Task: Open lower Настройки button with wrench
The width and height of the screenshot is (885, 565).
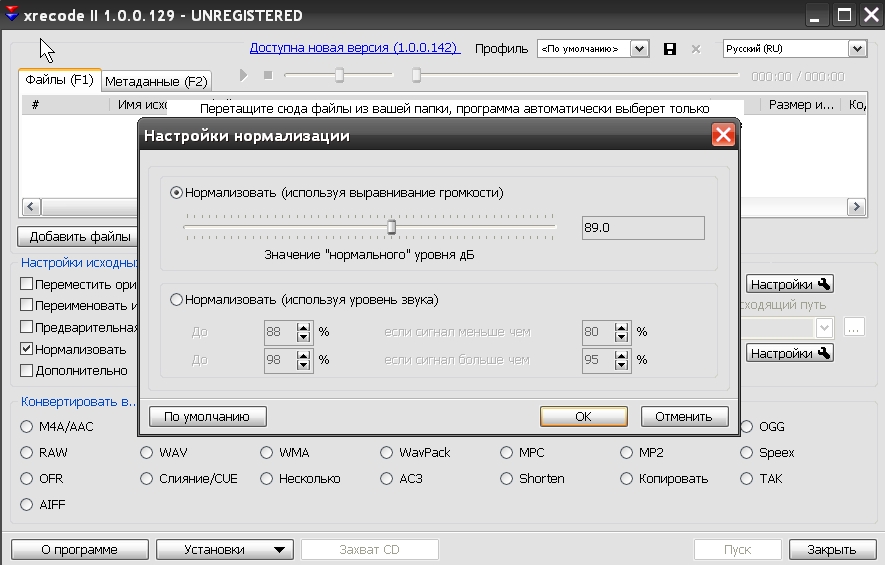Action: coord(790,353)
